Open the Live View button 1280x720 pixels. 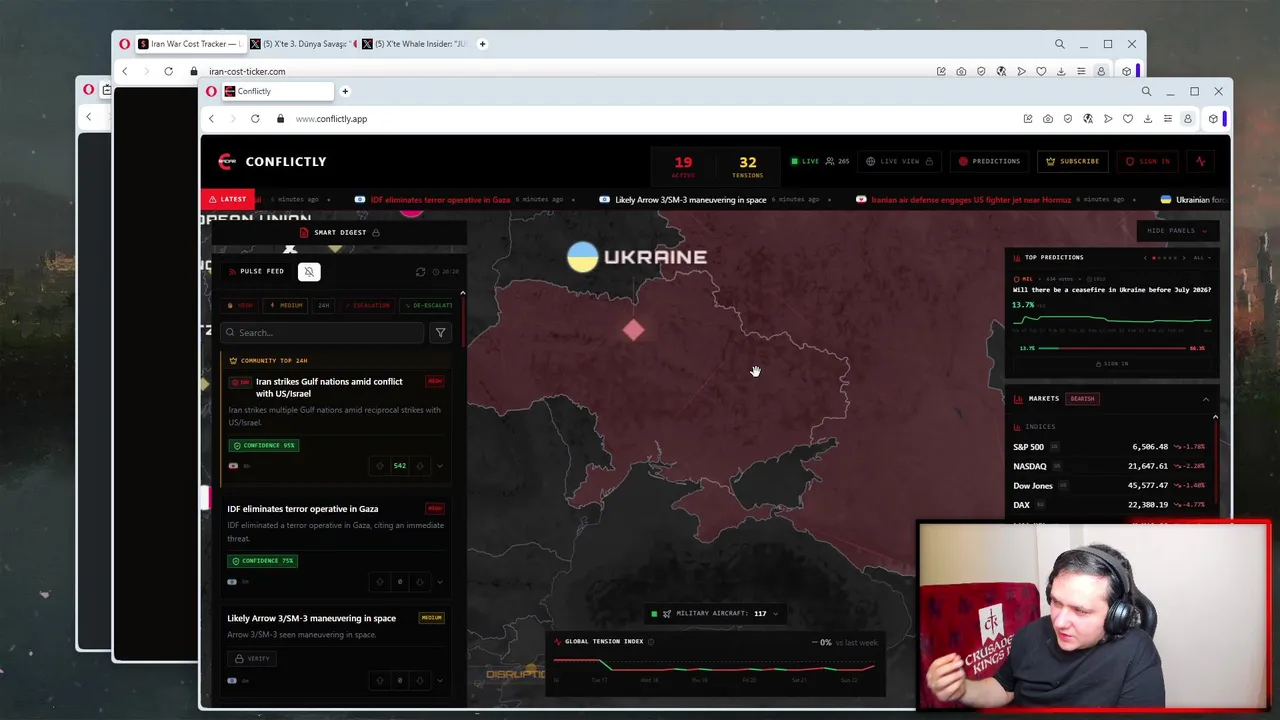(x=899, y=161)
